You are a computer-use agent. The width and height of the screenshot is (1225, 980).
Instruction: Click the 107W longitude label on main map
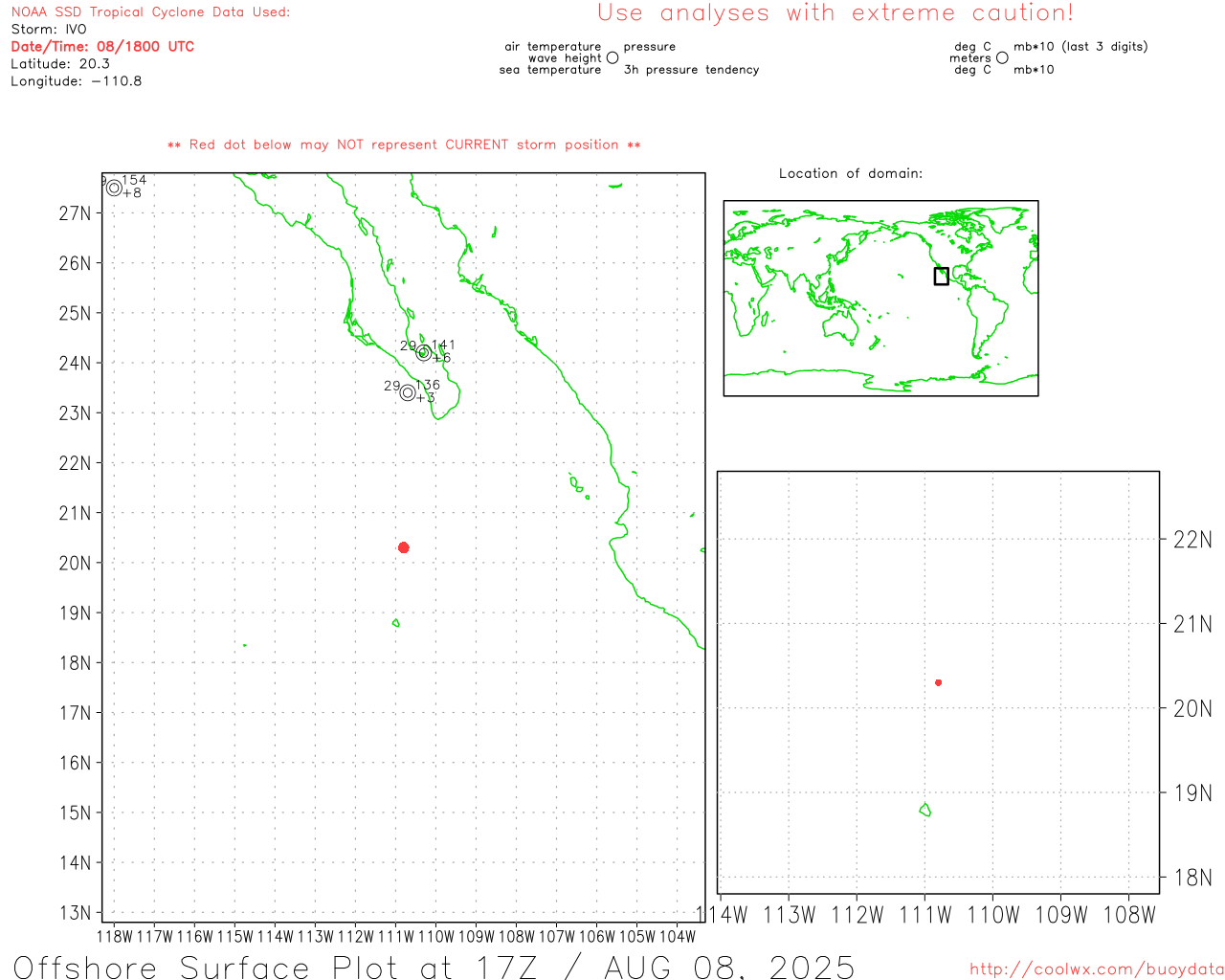[x=557, y=936]
